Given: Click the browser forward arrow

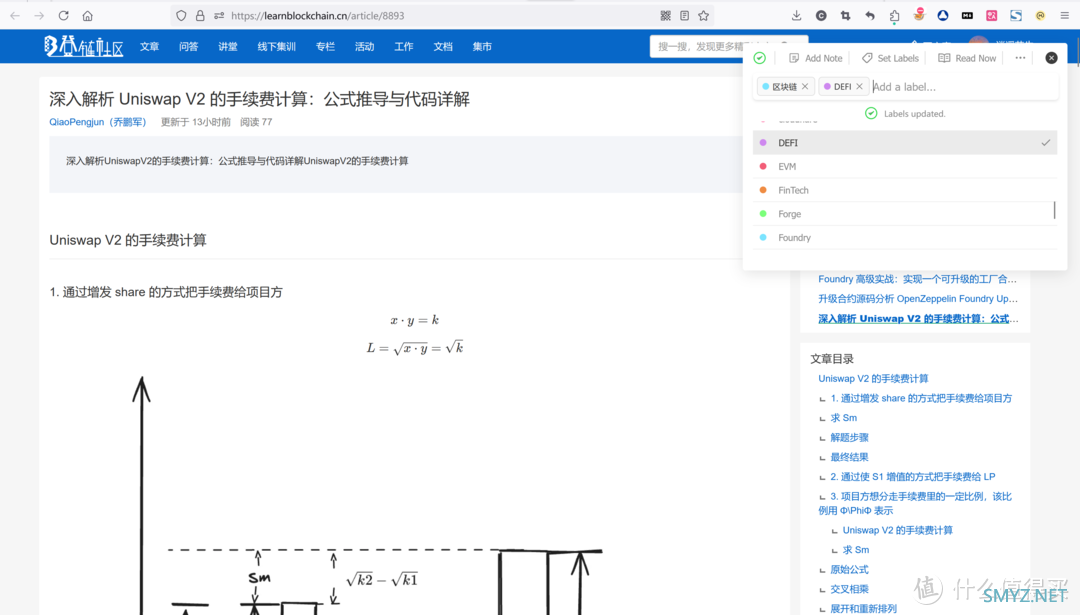Looking at the screenshot, I should click(39, 15).
